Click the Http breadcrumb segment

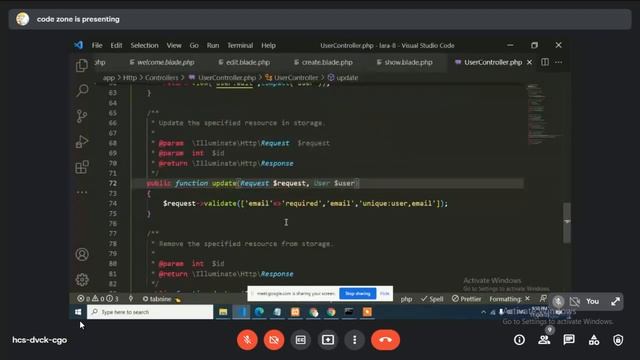(x=130, y=78)
